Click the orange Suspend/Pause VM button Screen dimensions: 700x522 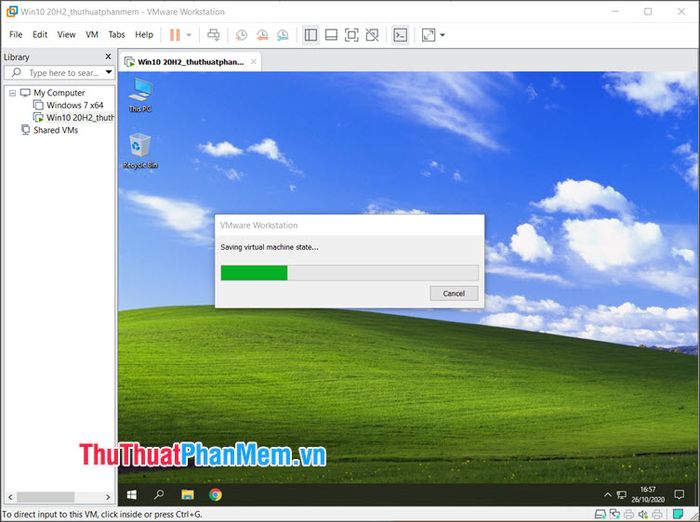pyautogui.click(x=175, y=35)
